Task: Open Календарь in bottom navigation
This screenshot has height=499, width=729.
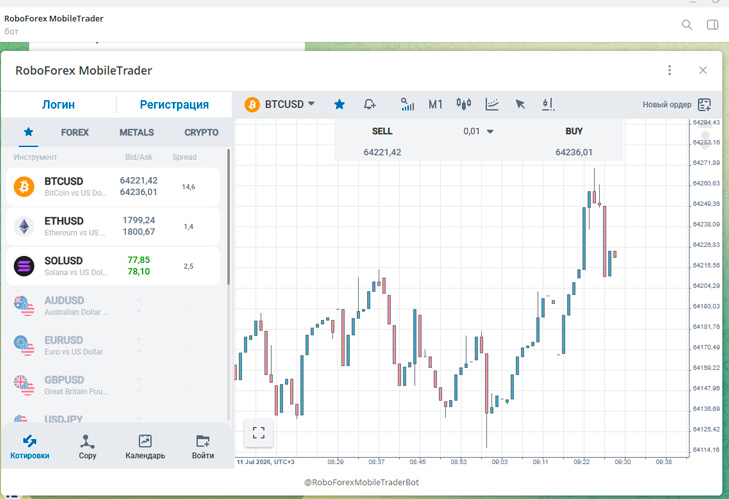Action: (145, 446)
